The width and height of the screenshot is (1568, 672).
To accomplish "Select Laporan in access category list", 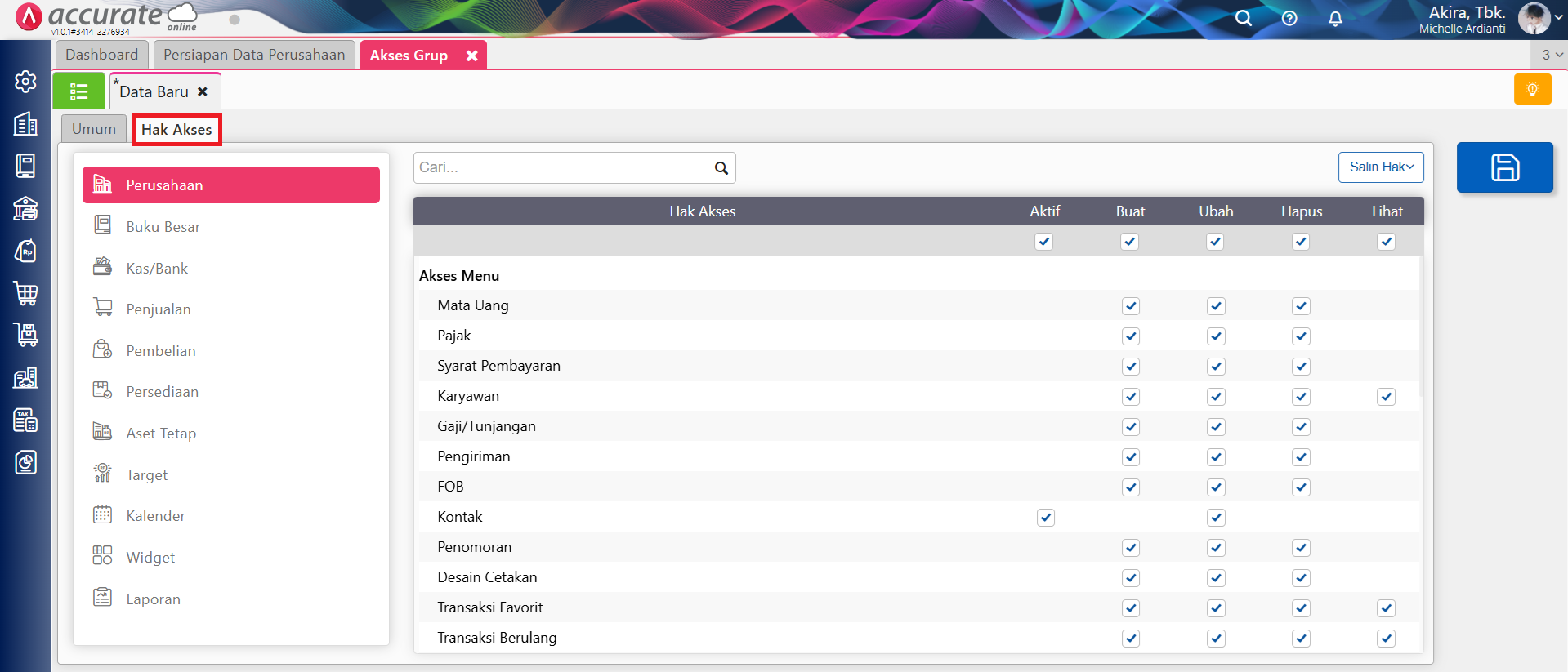I will (x=153, y=599).
